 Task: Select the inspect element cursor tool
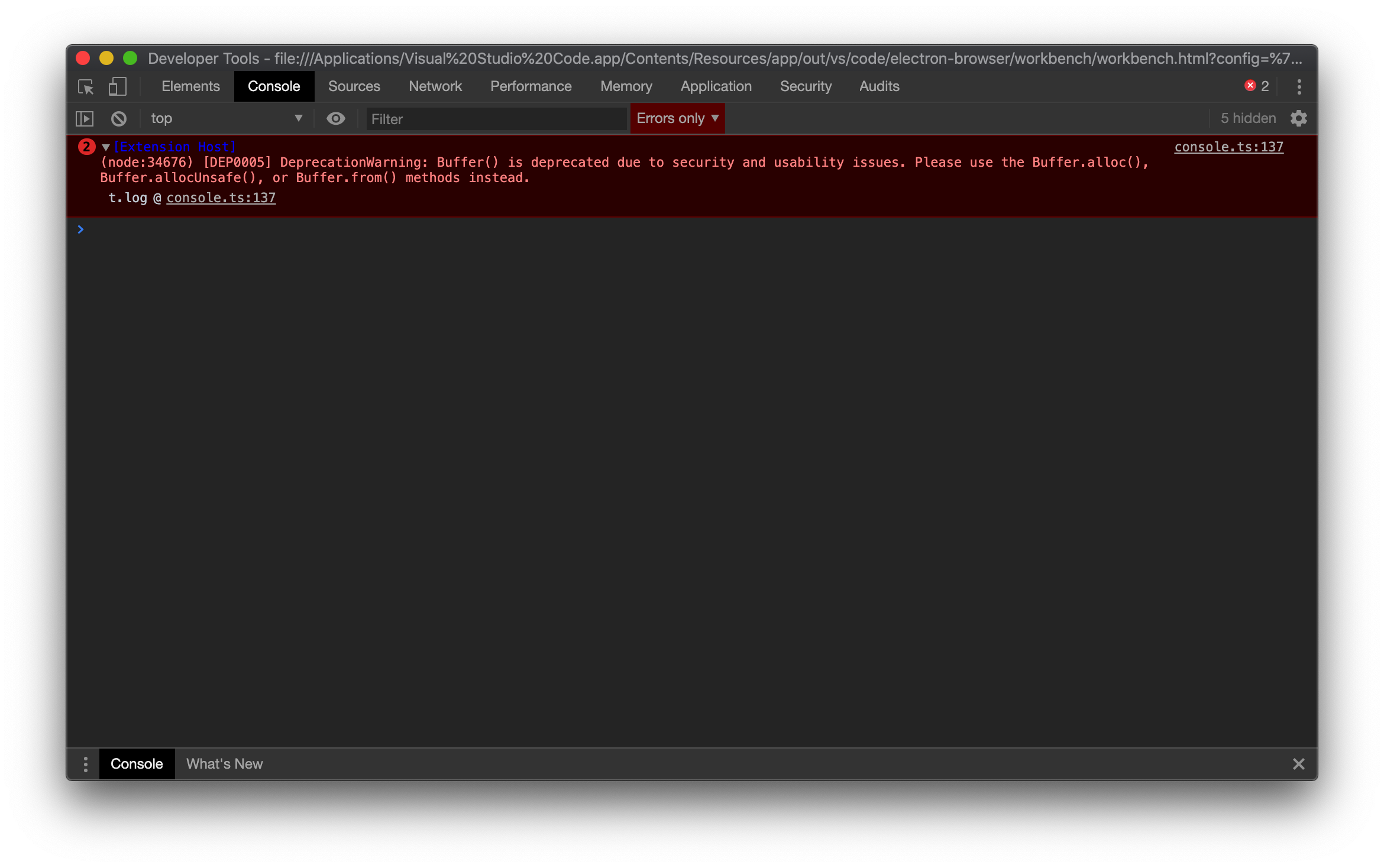tap(85, 86)
